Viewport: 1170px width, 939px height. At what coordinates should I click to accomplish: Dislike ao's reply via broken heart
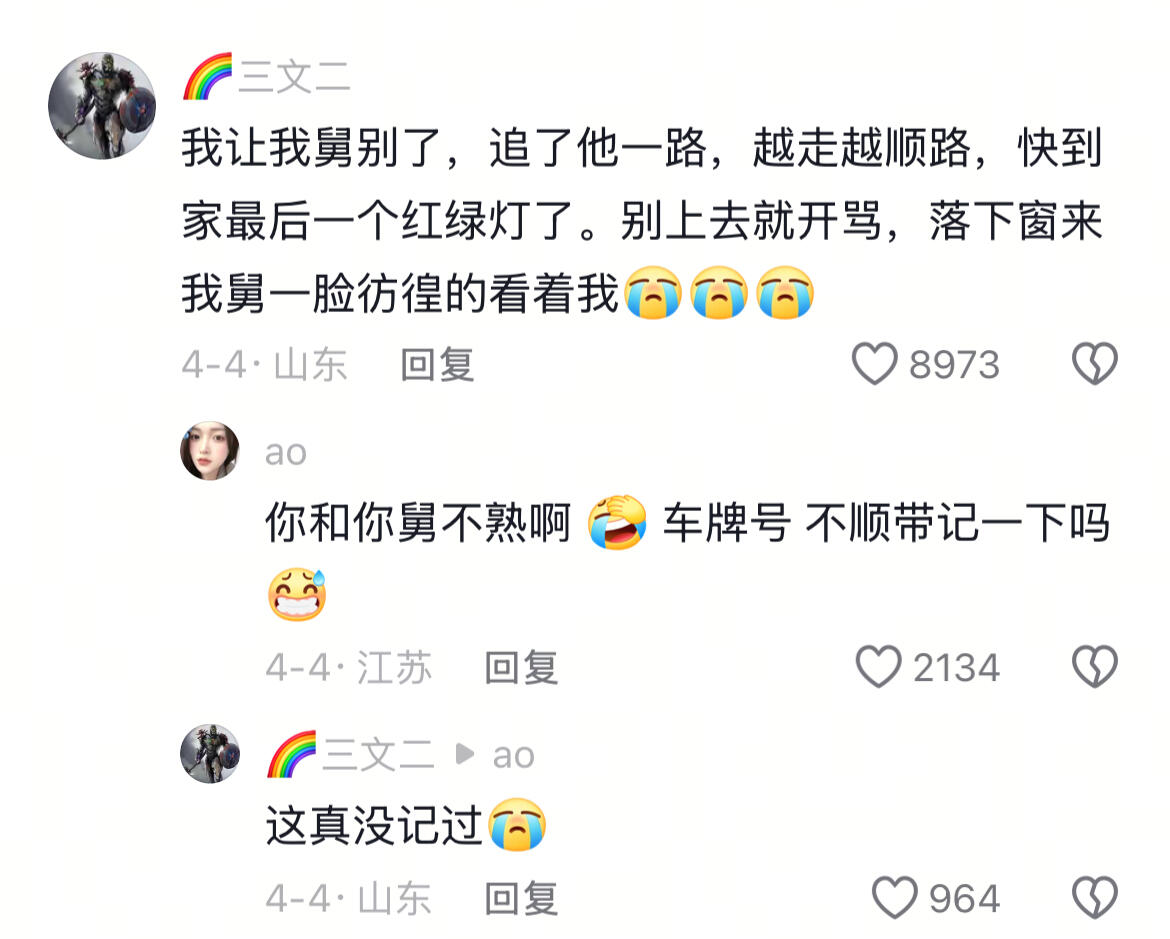coord(1095,667)
